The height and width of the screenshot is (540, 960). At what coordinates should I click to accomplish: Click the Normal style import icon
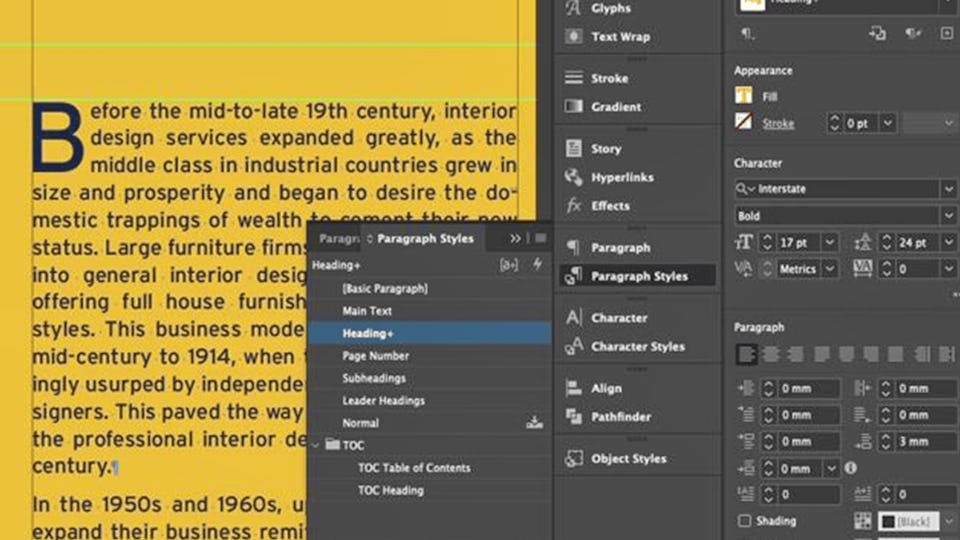(x=534, y=422)
